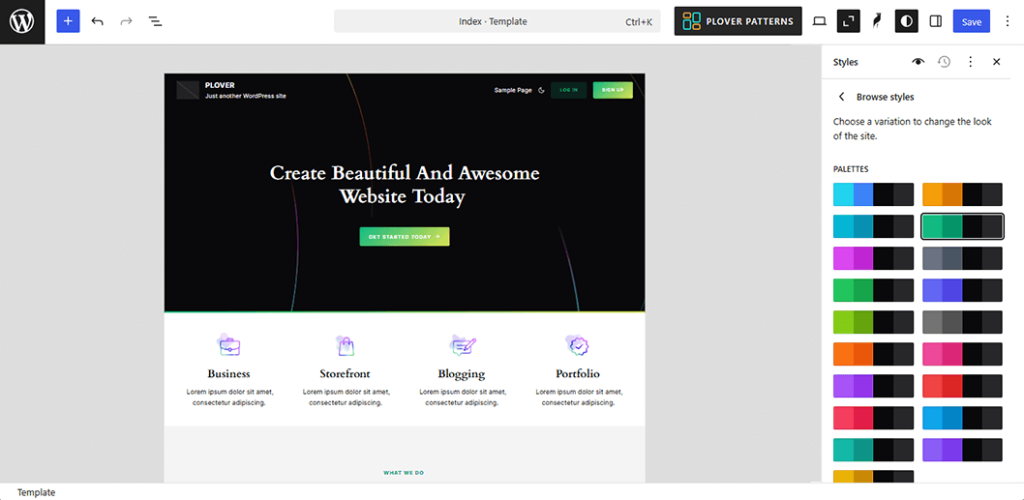Open the document List View
Screen dimensions: 1024x500
[155, 21]
